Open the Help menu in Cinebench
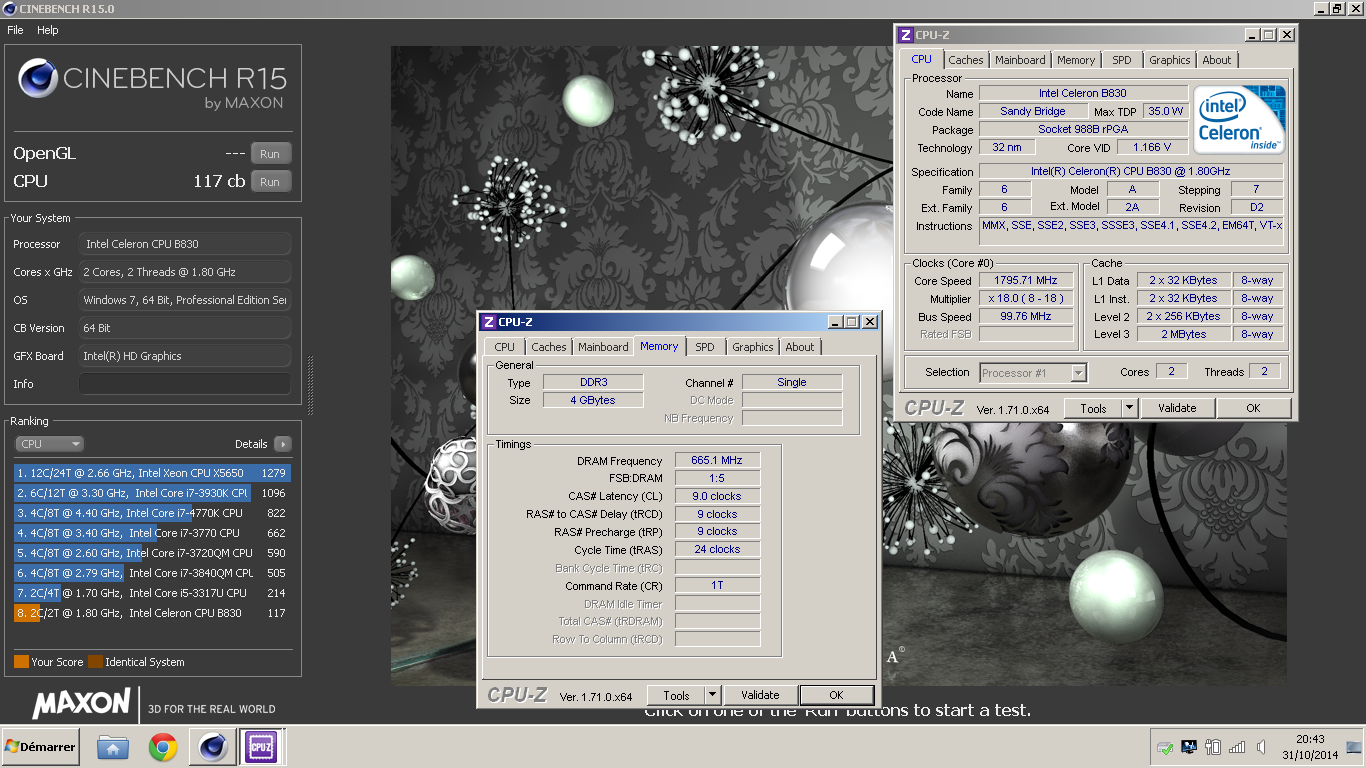The width and height of the screenshot is (1366, 768). (x=48, y=30)
